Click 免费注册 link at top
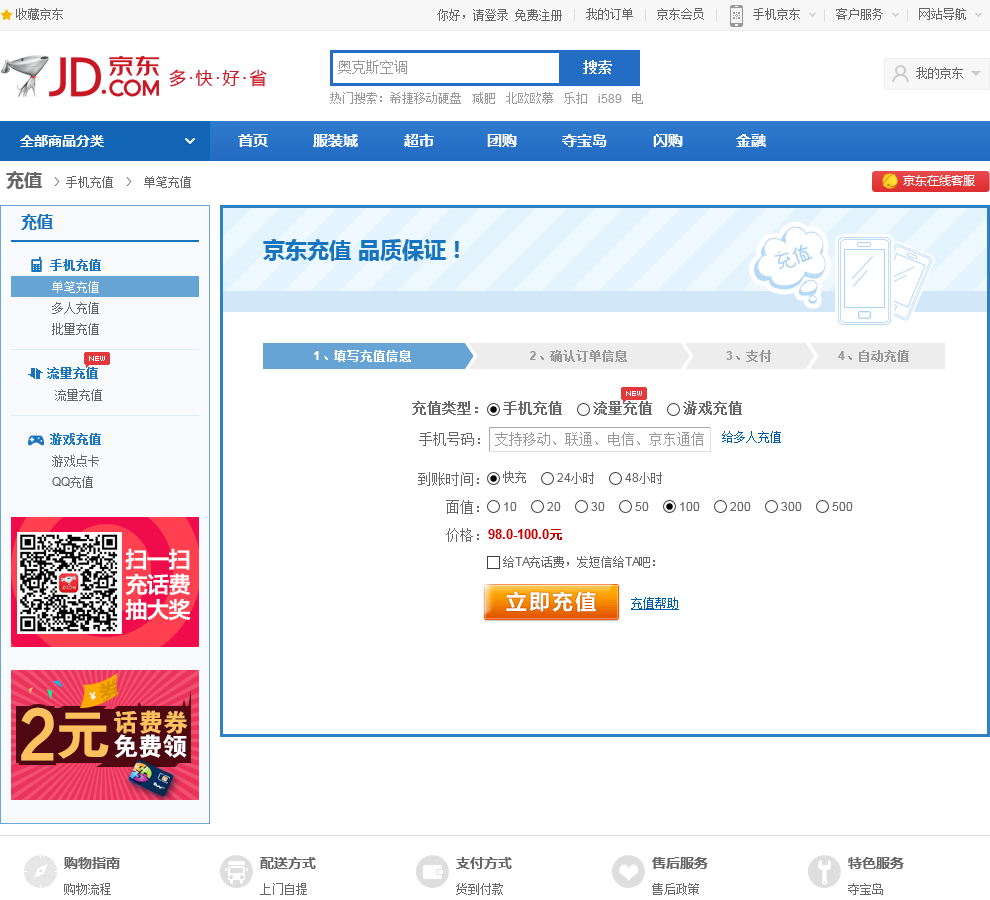Viewport: 990px width, 900px height. [538, 15]
